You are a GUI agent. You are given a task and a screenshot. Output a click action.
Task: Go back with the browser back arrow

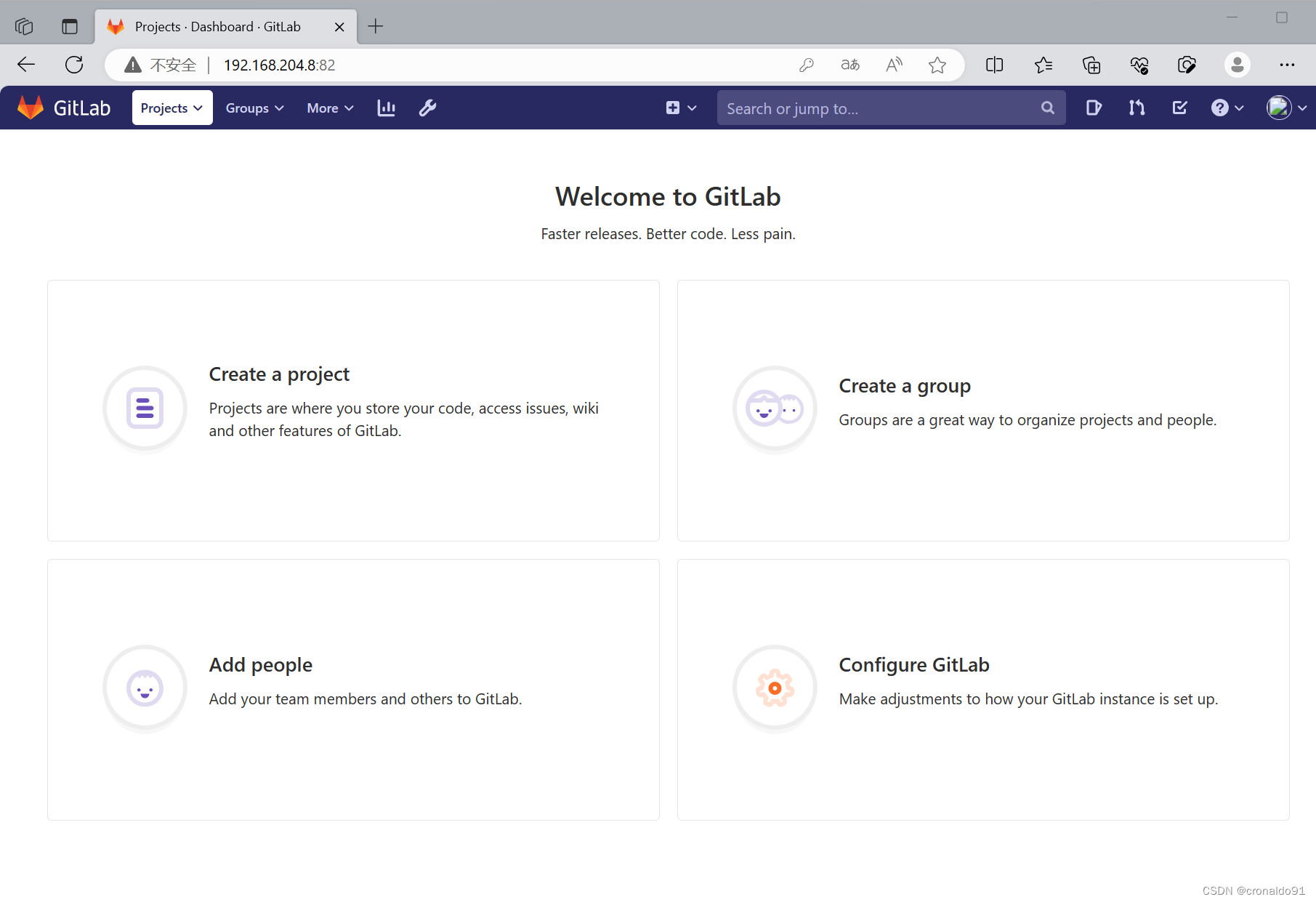tap(26, 65)
